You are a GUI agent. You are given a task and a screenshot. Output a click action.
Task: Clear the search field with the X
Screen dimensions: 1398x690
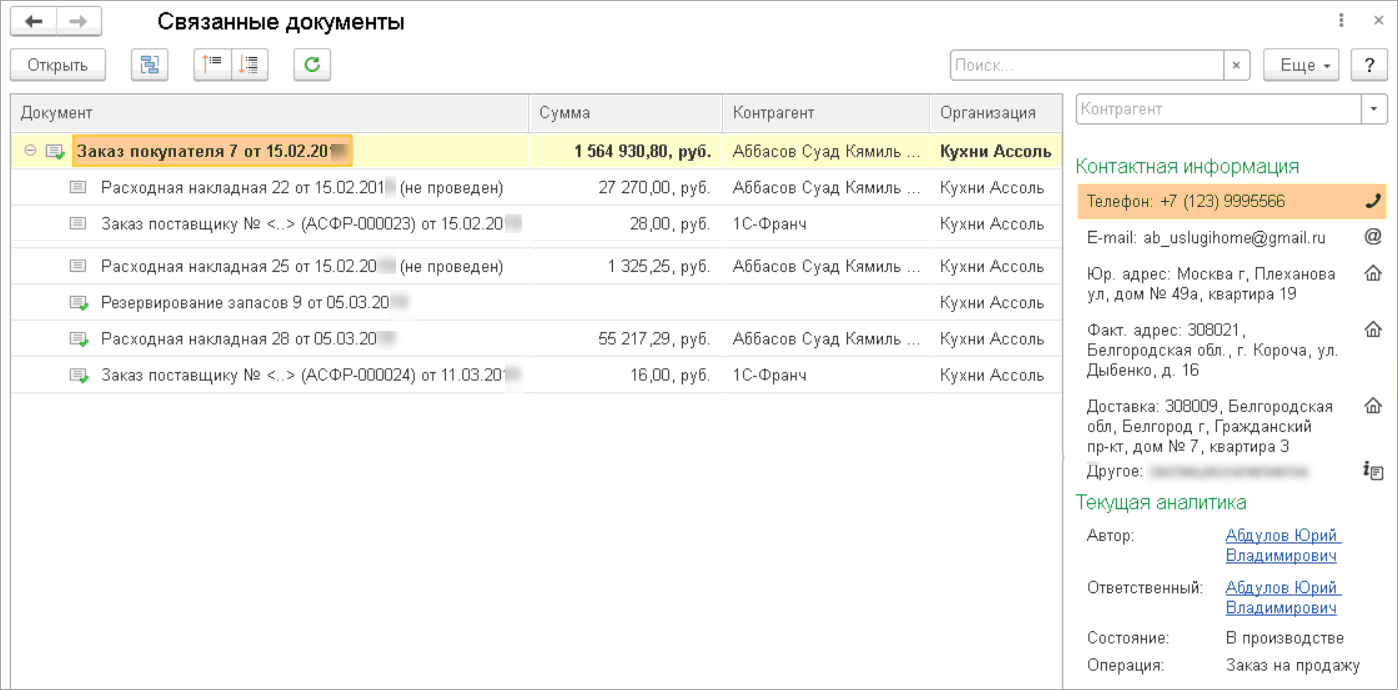point(1237,65)
